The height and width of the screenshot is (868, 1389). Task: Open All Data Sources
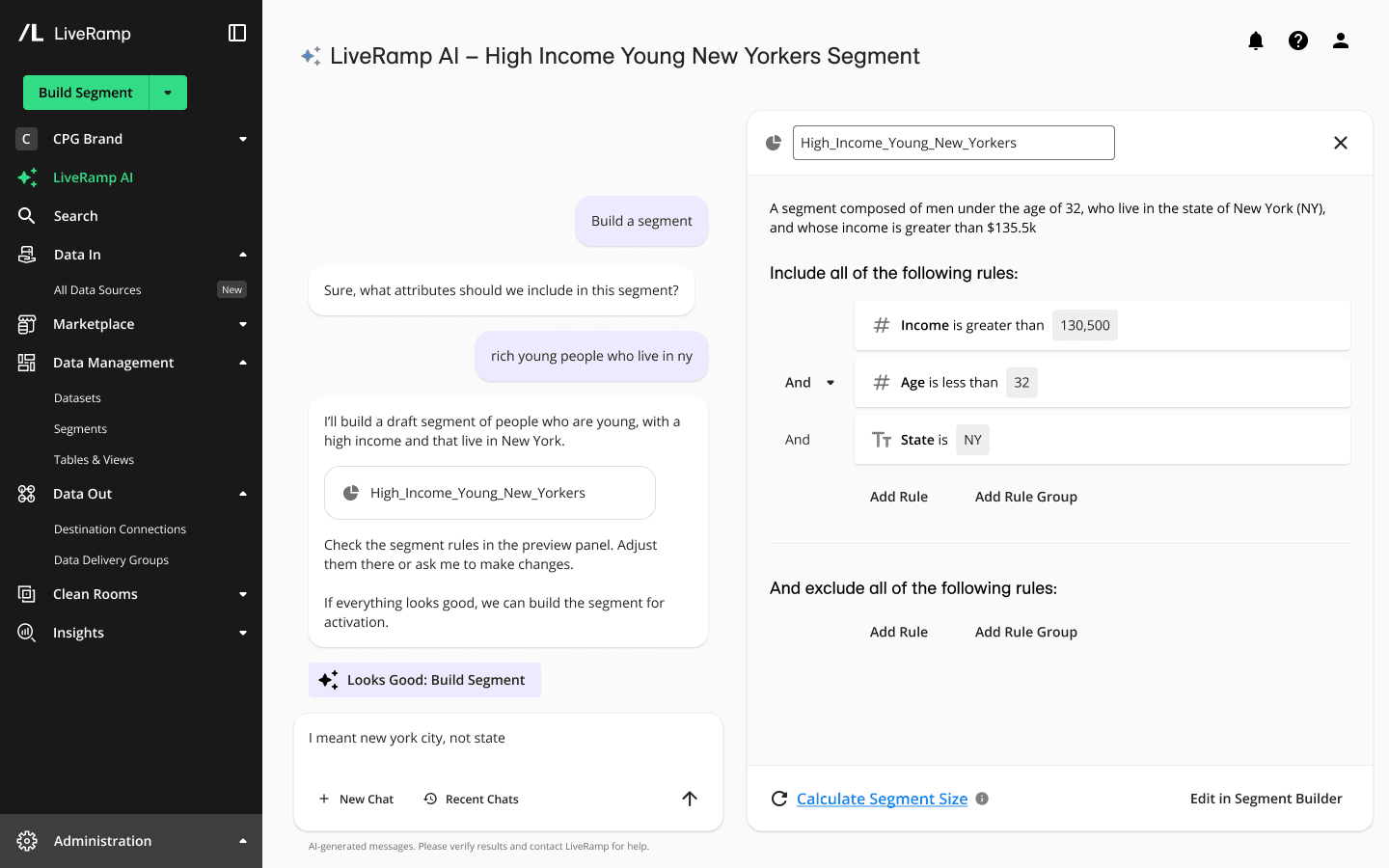(97, 290)
